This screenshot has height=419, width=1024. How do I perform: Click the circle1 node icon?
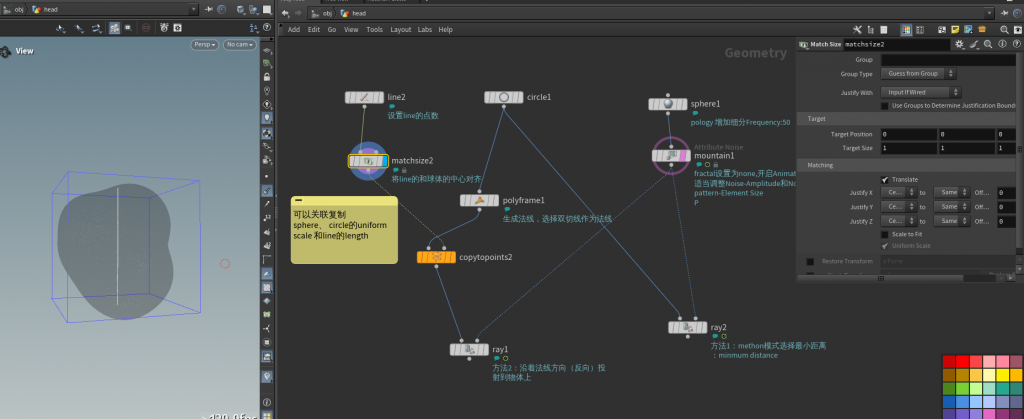(x=503, y=97)
